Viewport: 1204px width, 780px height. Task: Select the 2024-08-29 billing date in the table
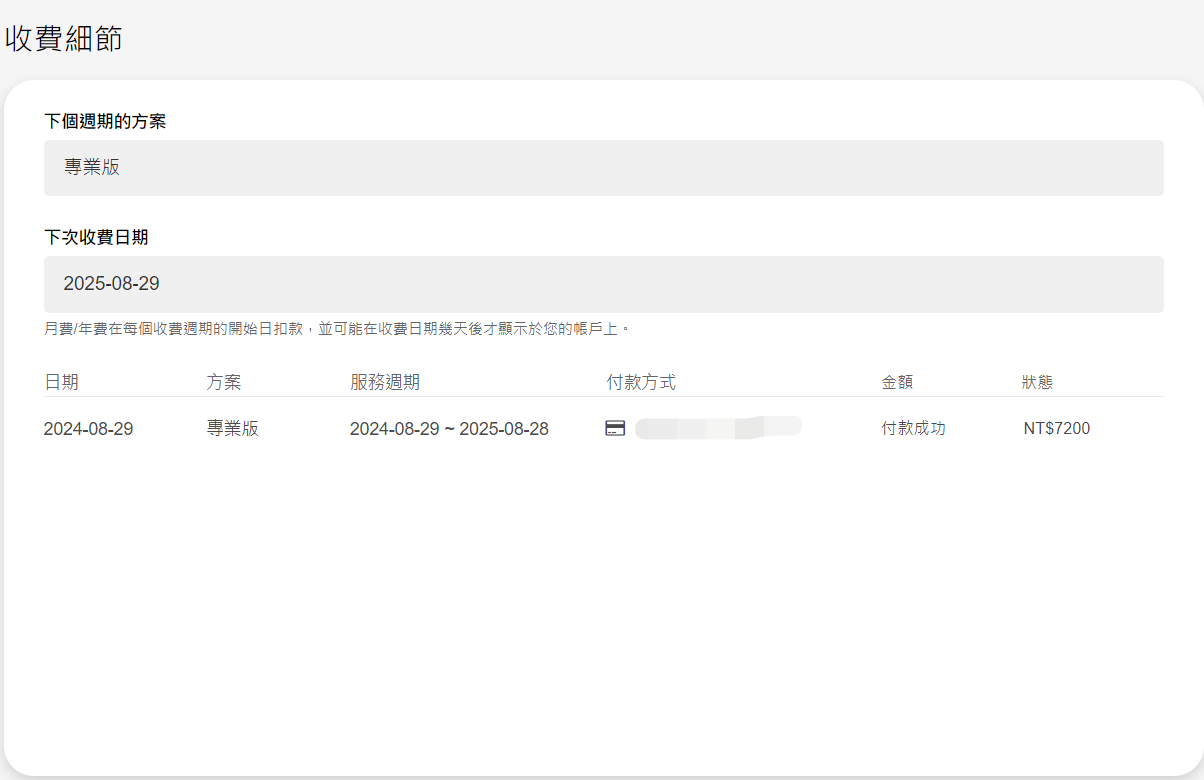click(86, 428)
